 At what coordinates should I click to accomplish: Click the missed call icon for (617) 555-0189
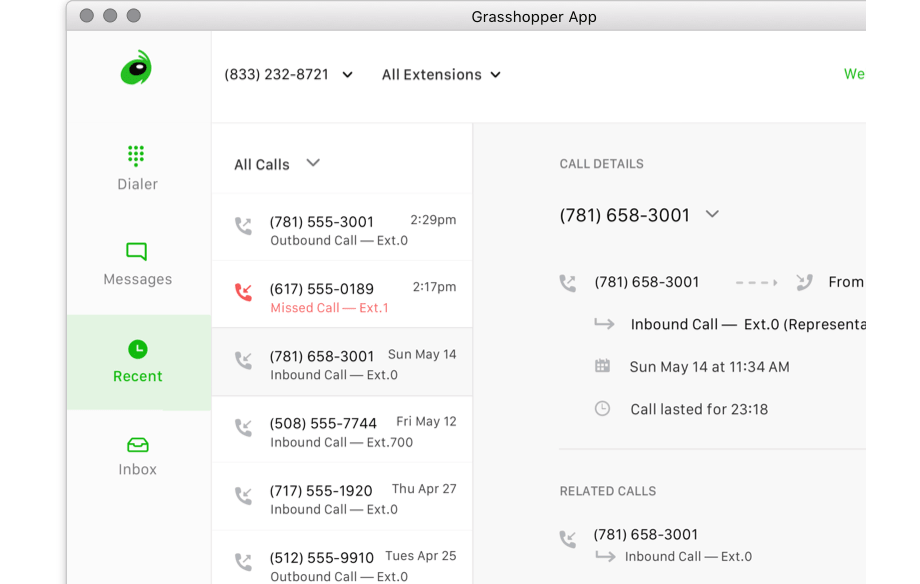(243, 293)
